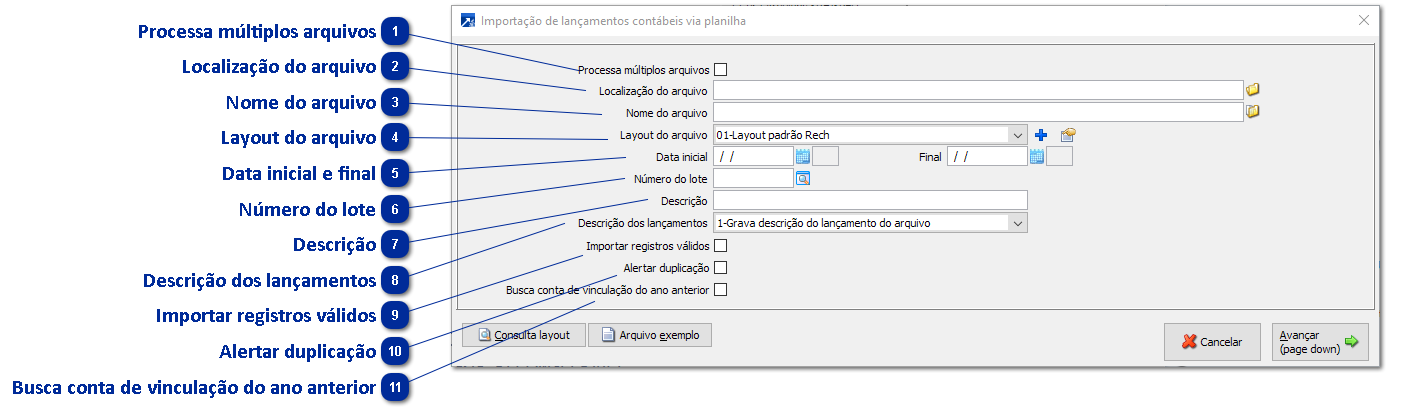Open Descrição dos lançamentos dropdown
This screenshot has width=1403, height=416.
[x=1018, y=223]
